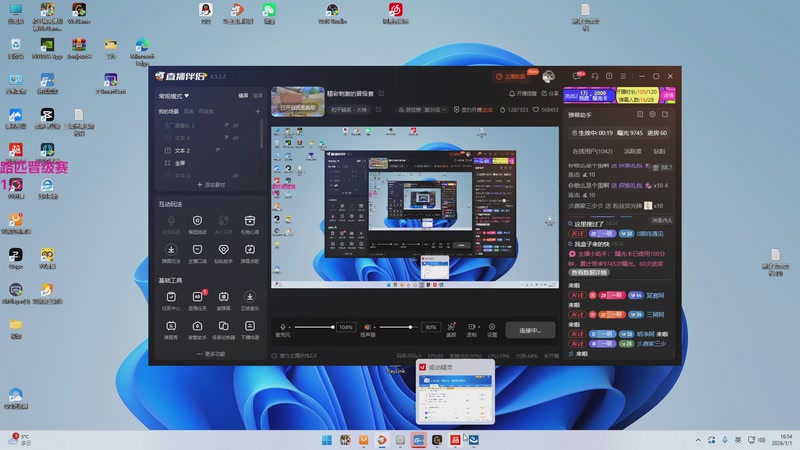This screenshot has height=450, width=800.
Task: Switch to 钻粉 tab
Action: (x=659, y=152)
